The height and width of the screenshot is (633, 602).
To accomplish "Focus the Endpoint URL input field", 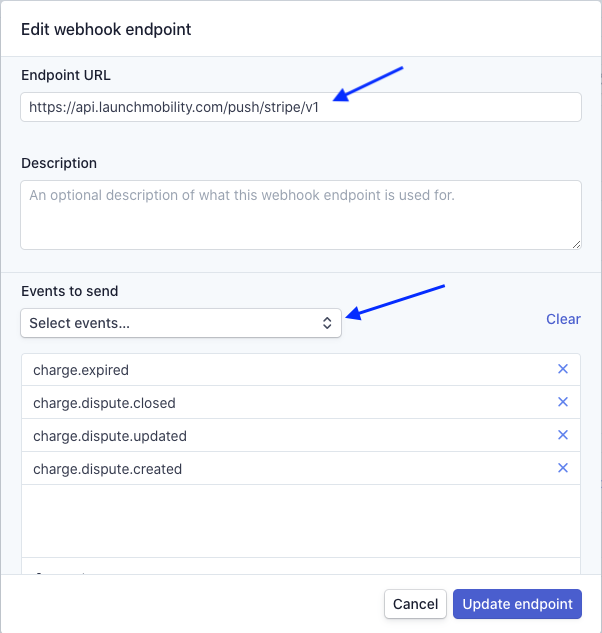I will point(301,107).
